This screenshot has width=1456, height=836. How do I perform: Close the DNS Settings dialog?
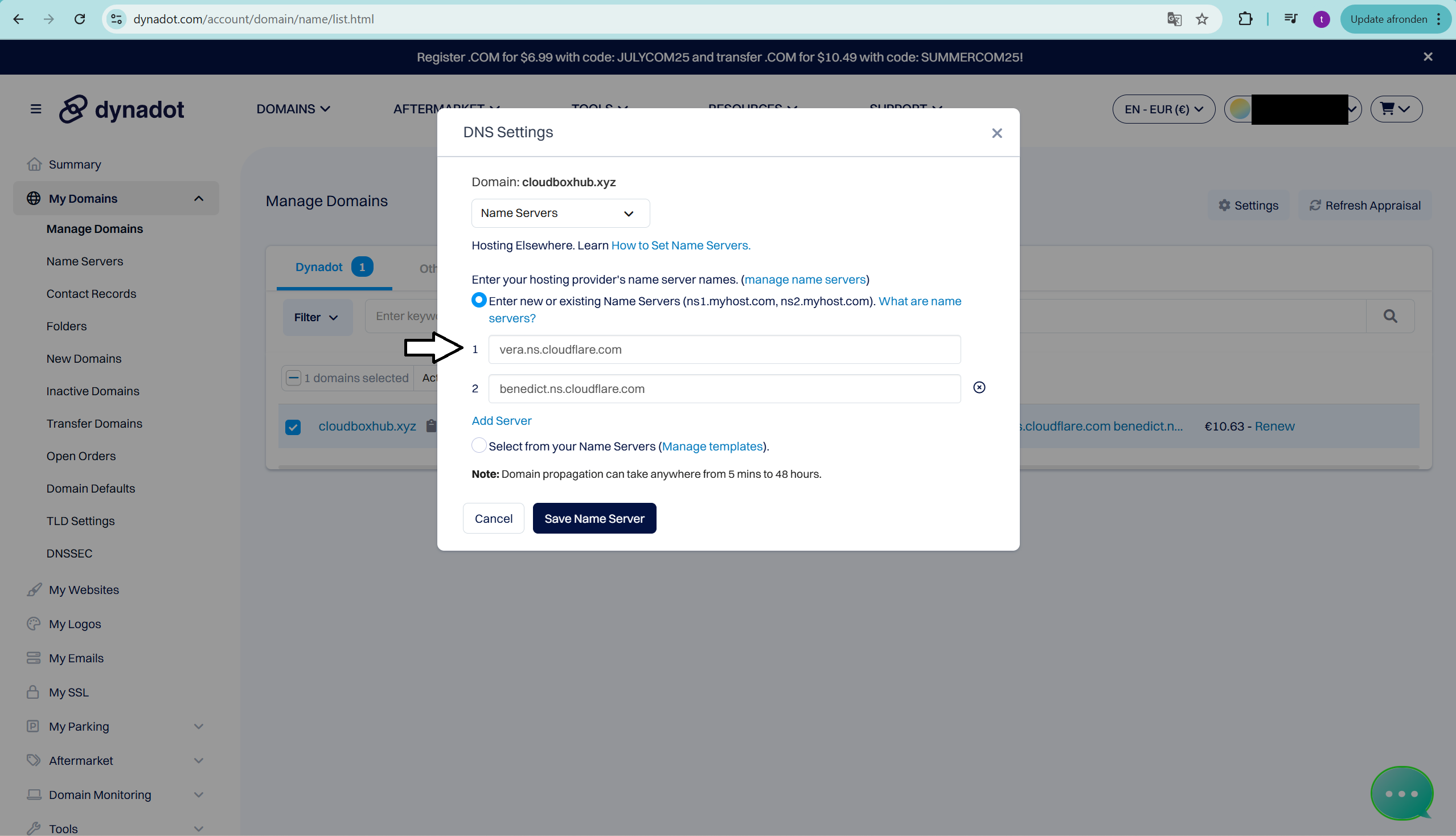996,133
